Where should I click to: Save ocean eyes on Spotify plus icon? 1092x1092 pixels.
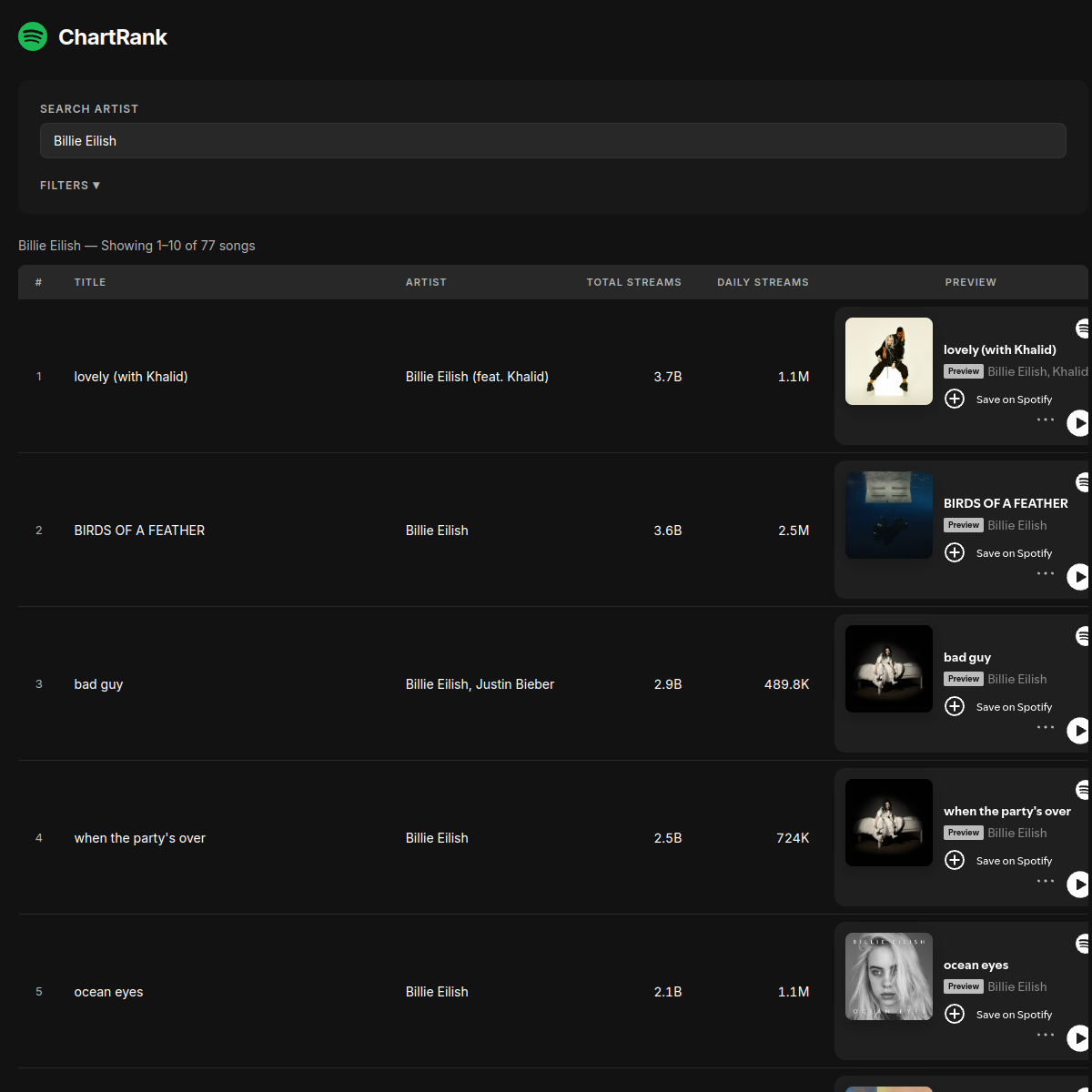coord(955,1015)
